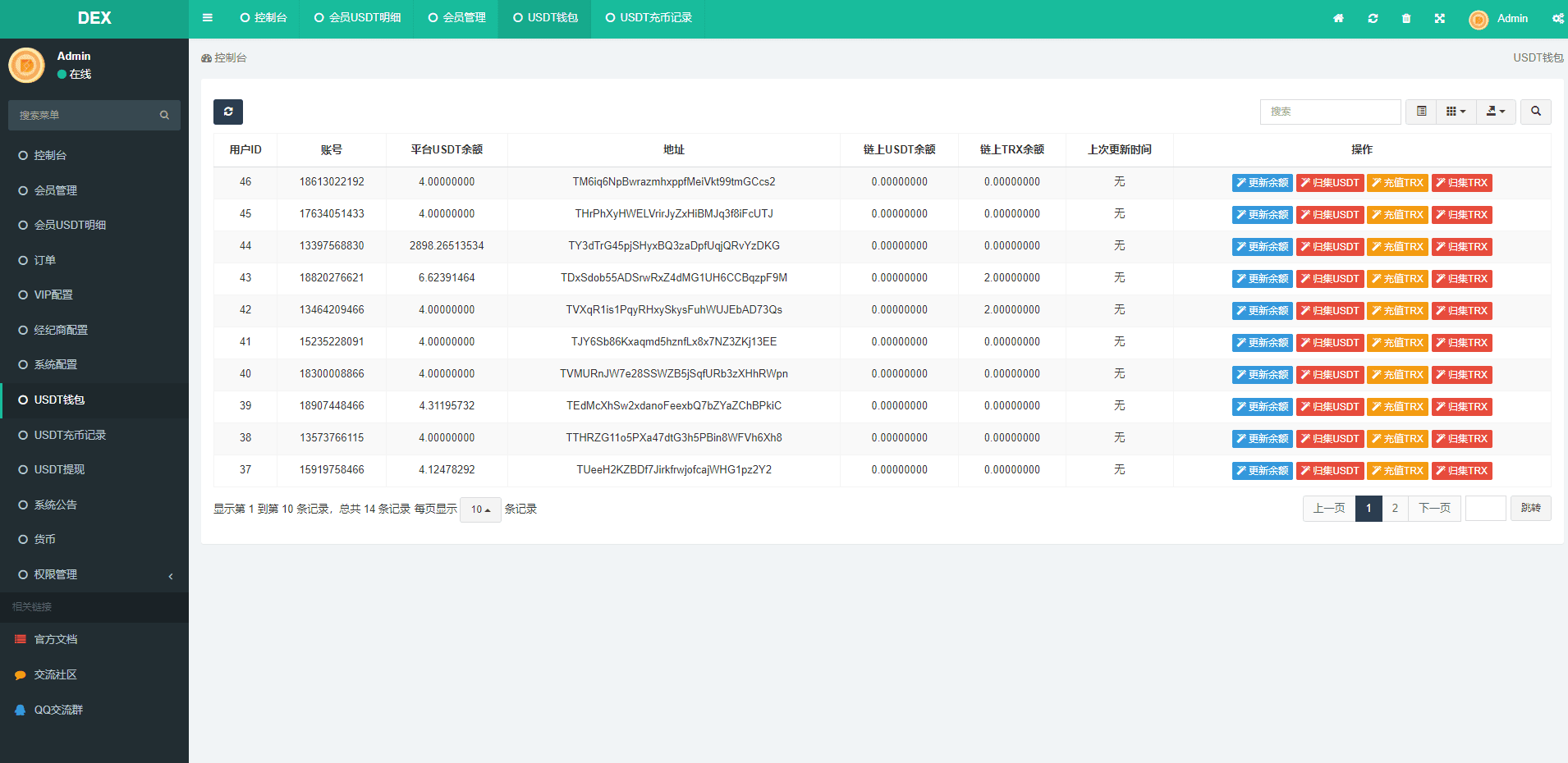Go to page 2 of results

pos(1395,509)
